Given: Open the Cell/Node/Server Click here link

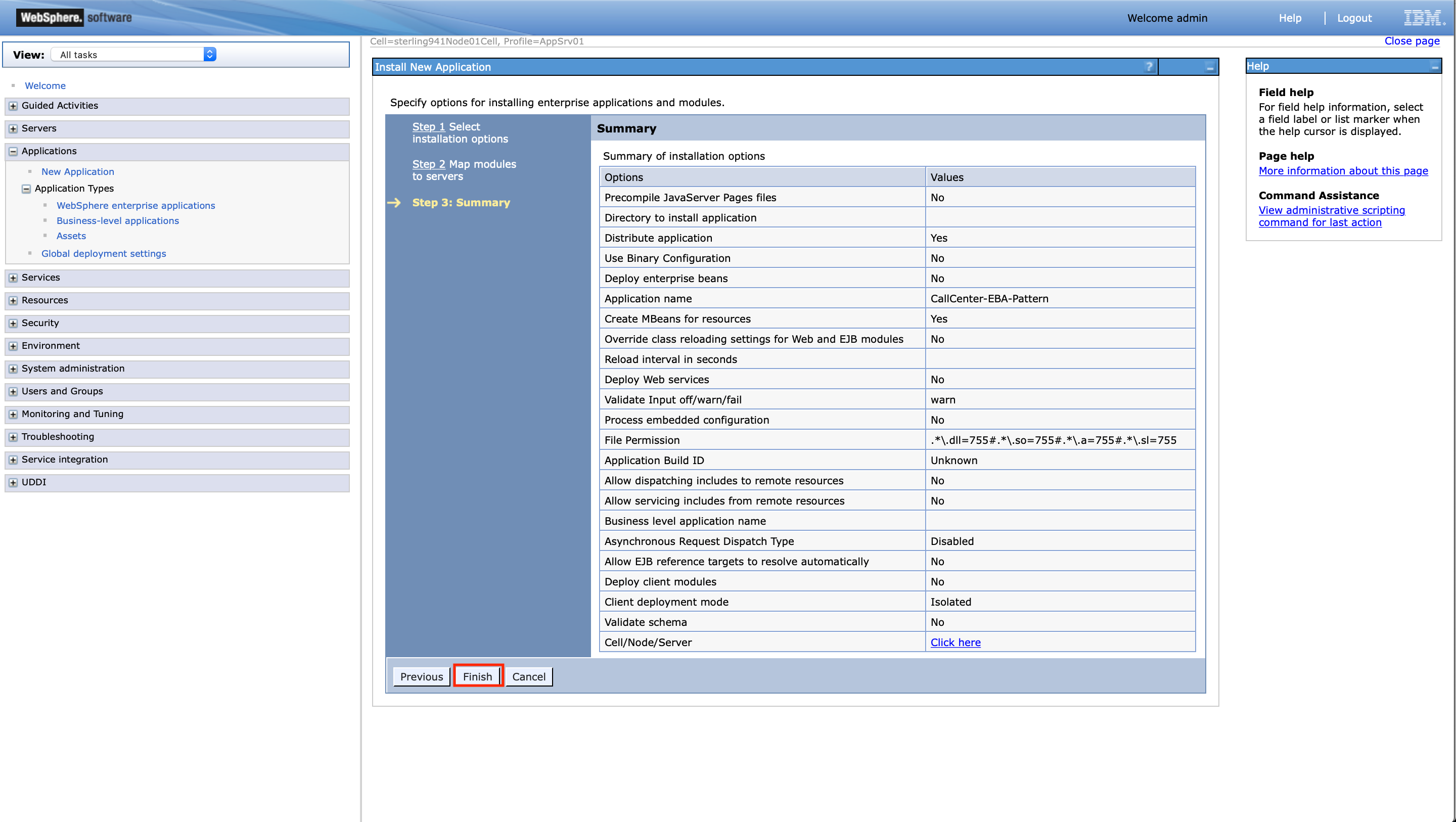Looking at the screenshot, I should pos(955,642).
